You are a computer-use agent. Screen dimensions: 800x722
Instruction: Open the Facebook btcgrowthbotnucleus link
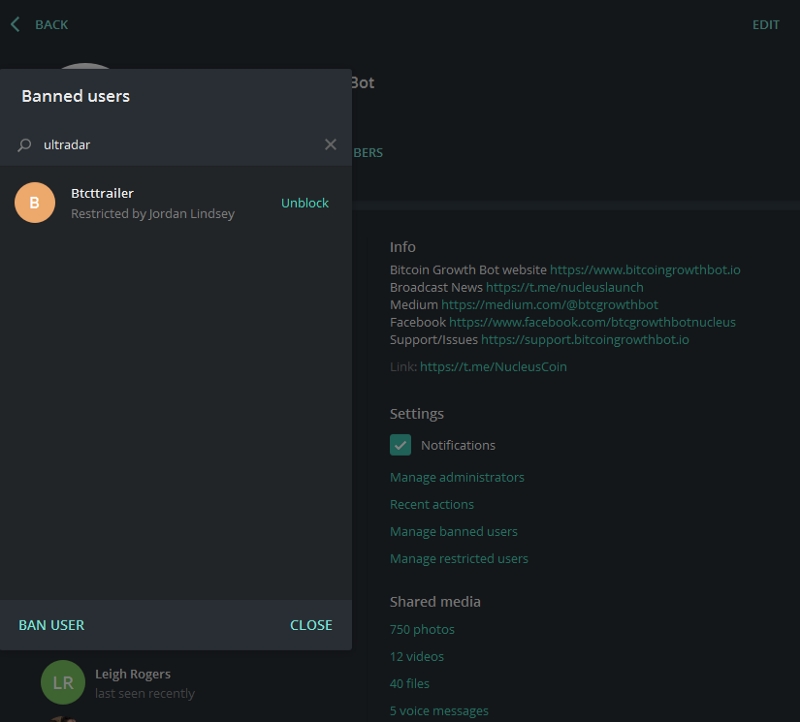[x=592, y=322]
